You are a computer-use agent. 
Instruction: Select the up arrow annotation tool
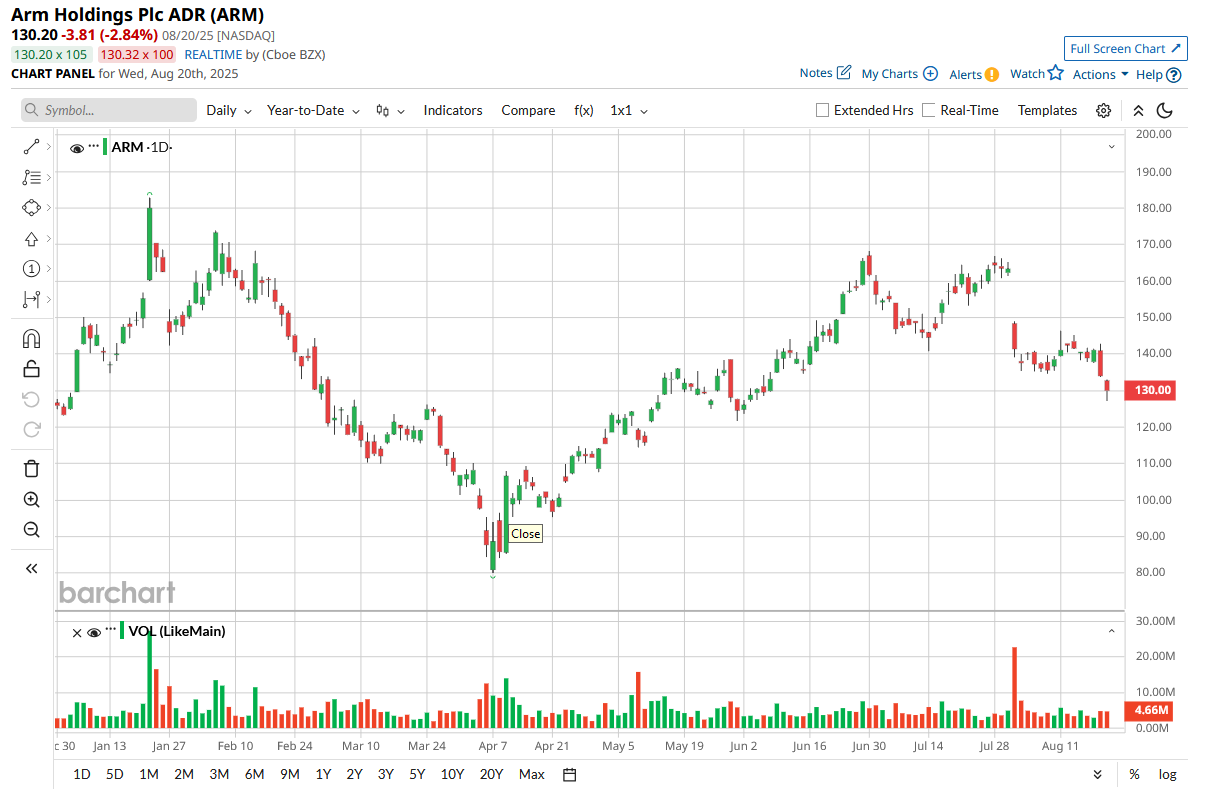(x=31, y=239)
